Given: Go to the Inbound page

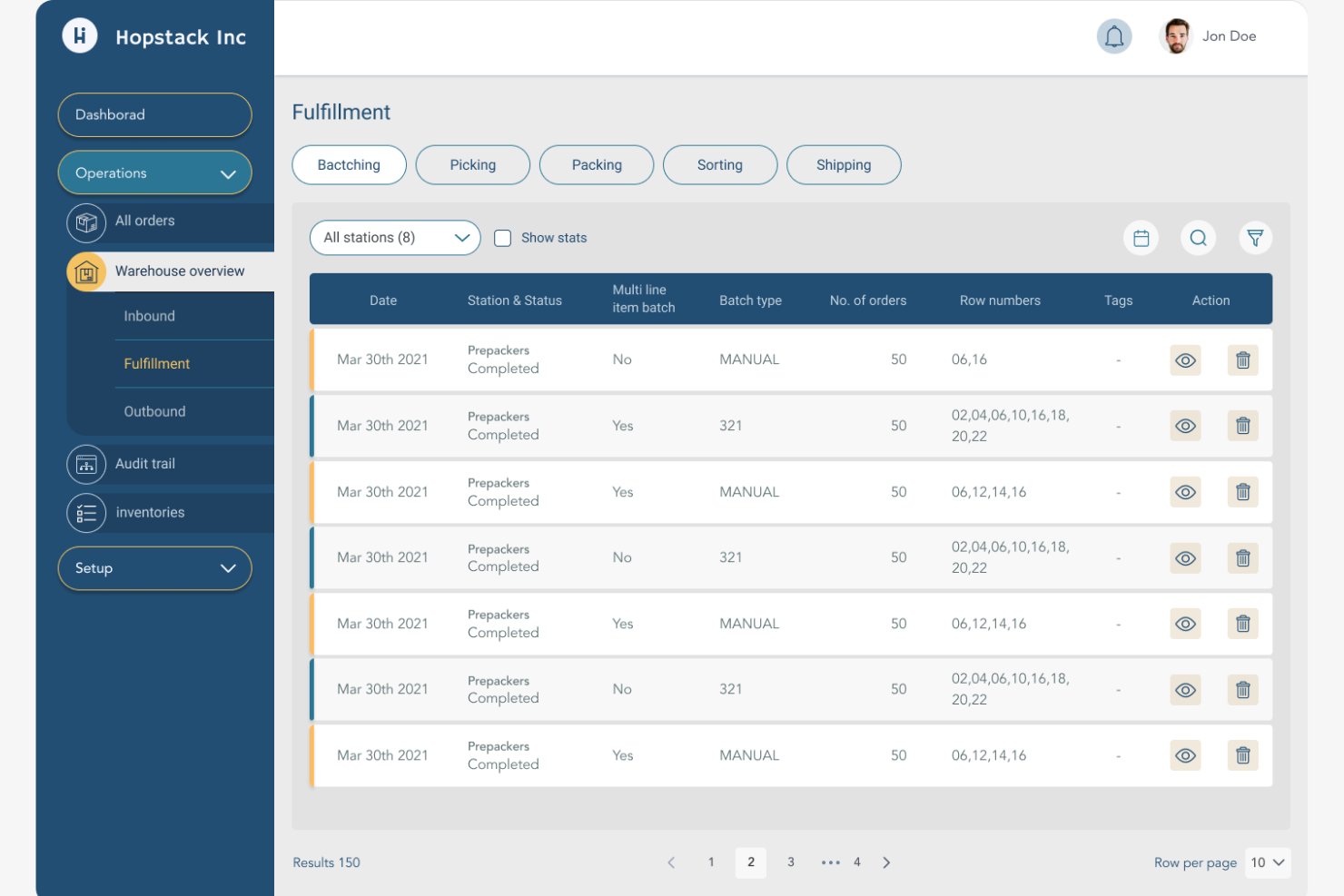Looking at the screenshot, I should tap(149, 316).
